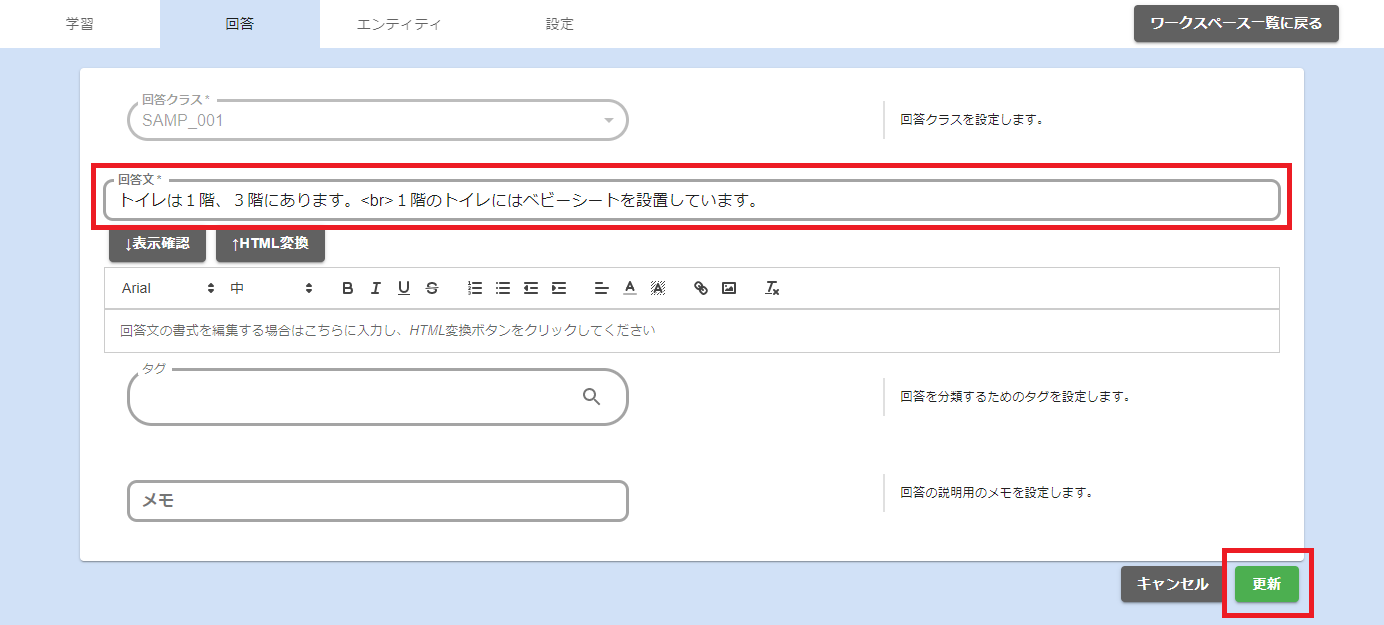
Task: Apply italic formatting to the text
Action: pos(376,288)
